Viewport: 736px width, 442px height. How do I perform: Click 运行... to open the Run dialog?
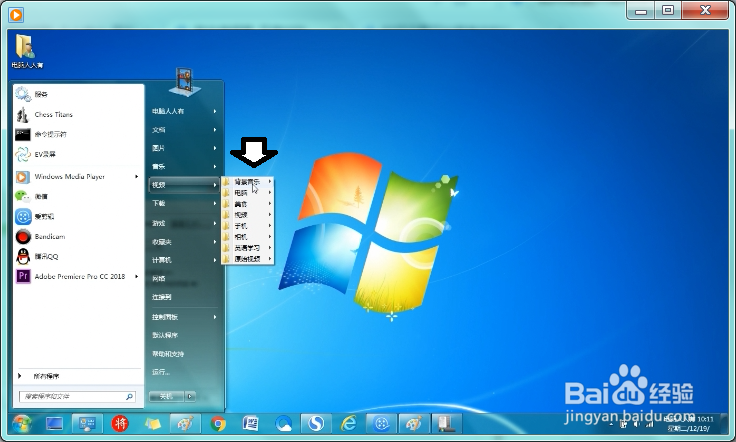pyautogui.click(x=184, y=372)
